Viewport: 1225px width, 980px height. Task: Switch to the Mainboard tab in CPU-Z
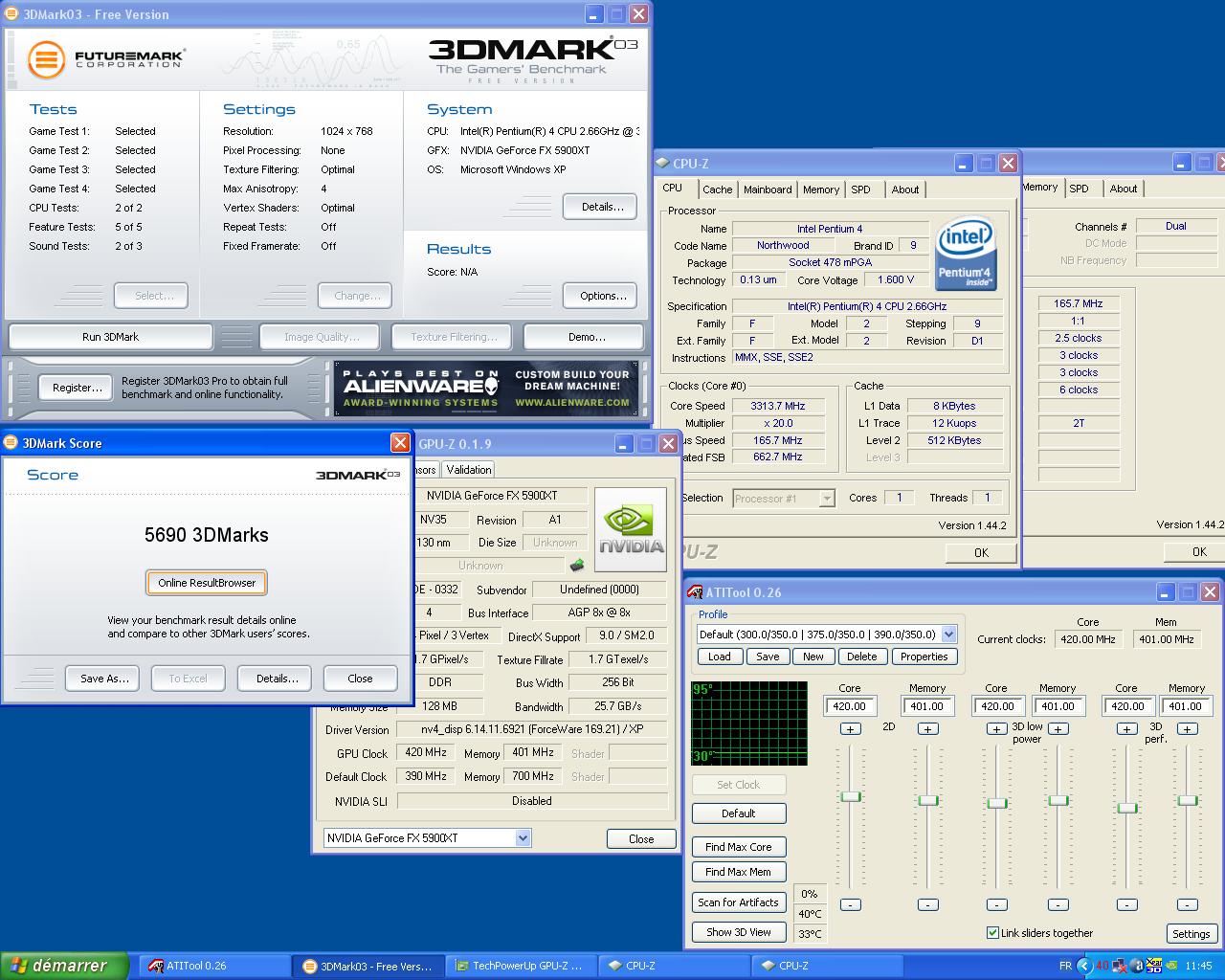tap(768, 189)
